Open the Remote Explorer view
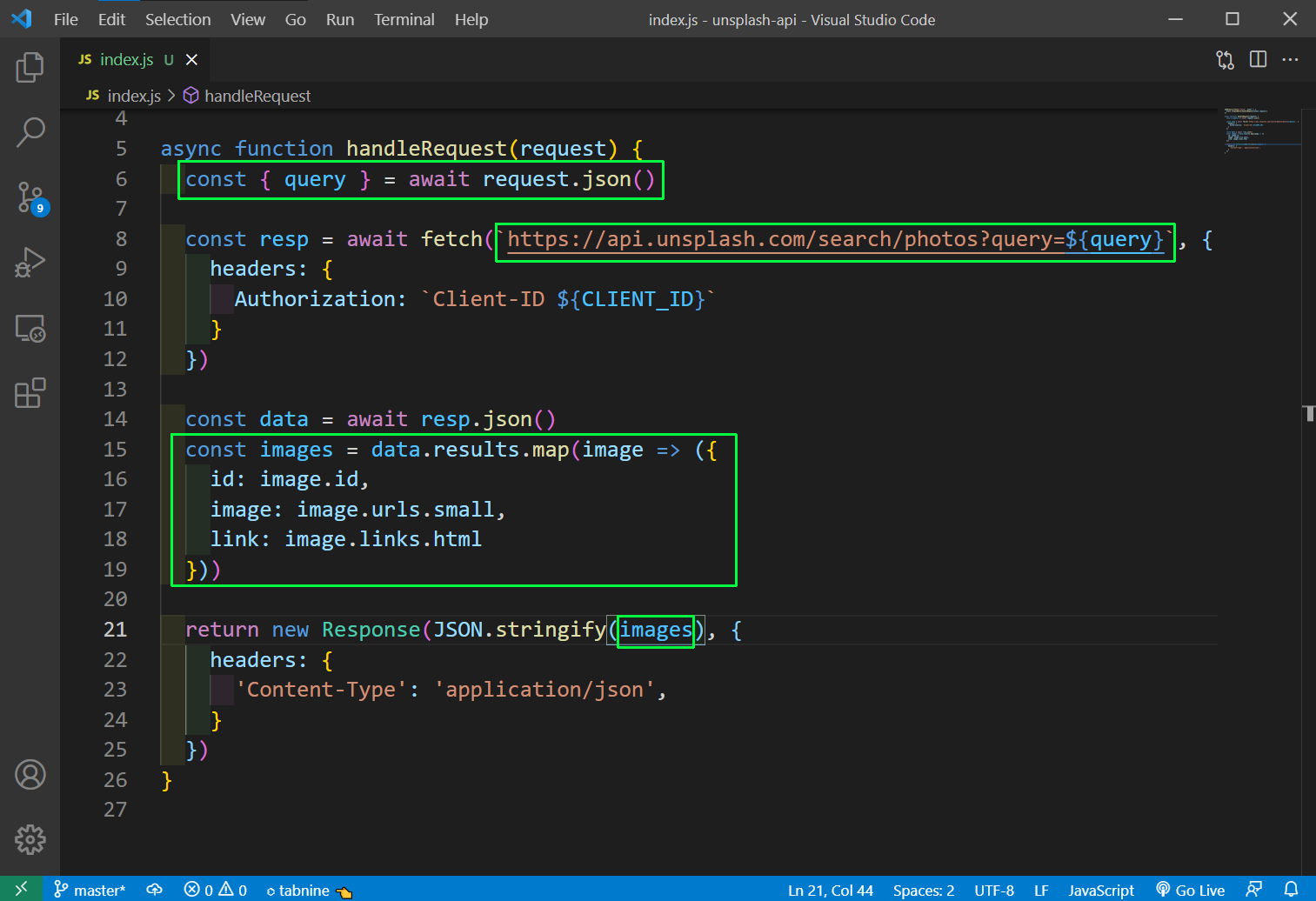The image size is (1316, 901). [30, 328]
